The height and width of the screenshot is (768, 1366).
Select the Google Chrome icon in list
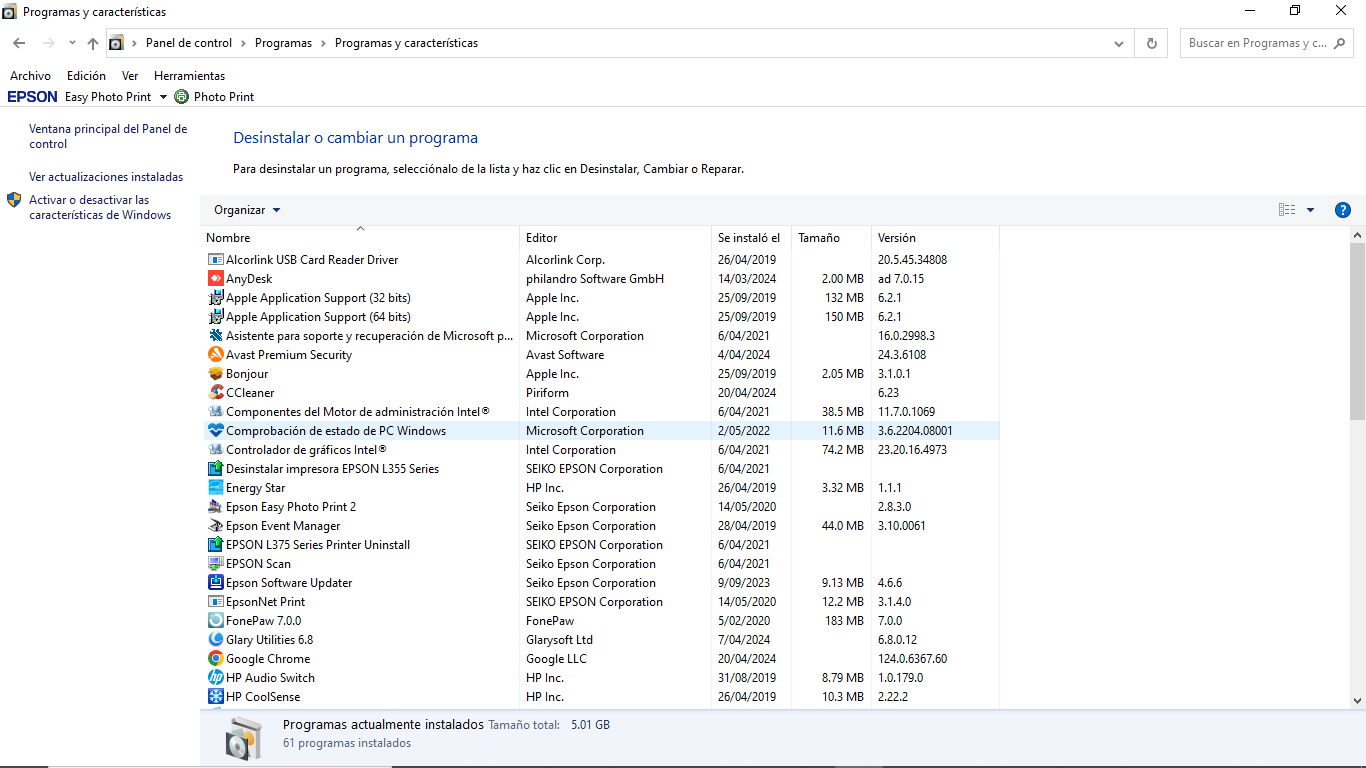pos(216,659)
